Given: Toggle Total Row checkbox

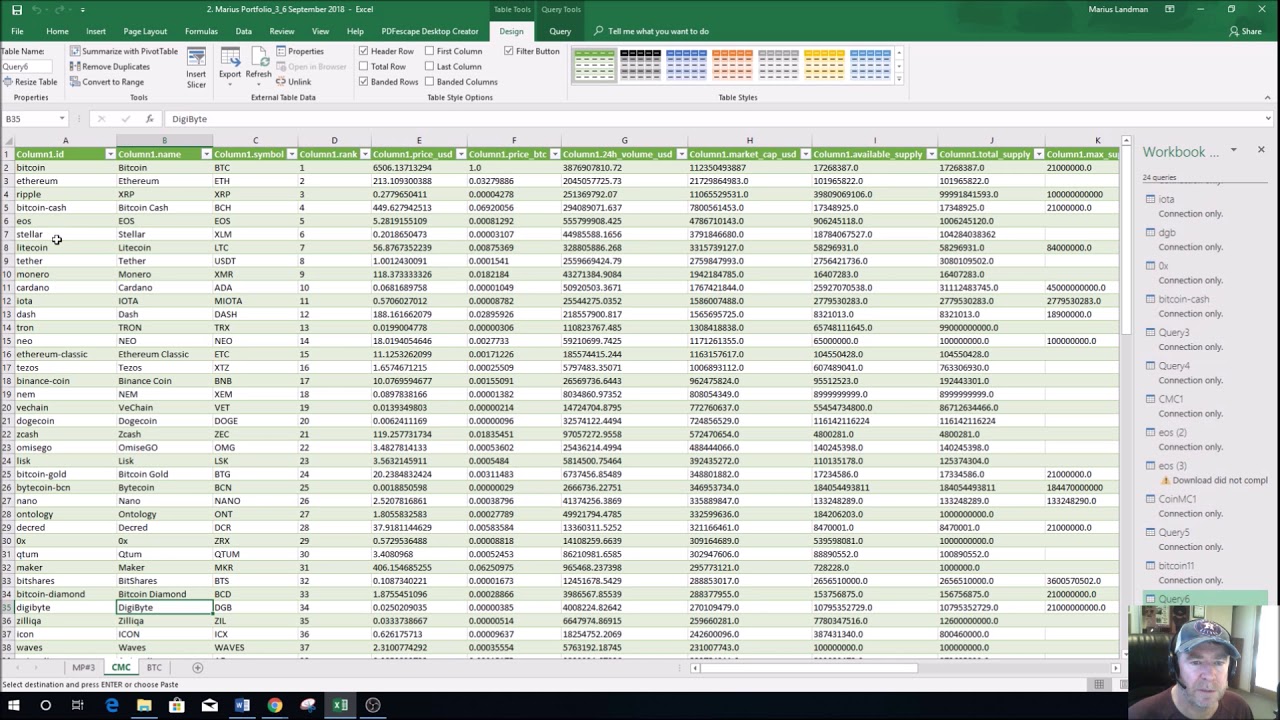Looking at the screenshot, I should tap(363, 67).
